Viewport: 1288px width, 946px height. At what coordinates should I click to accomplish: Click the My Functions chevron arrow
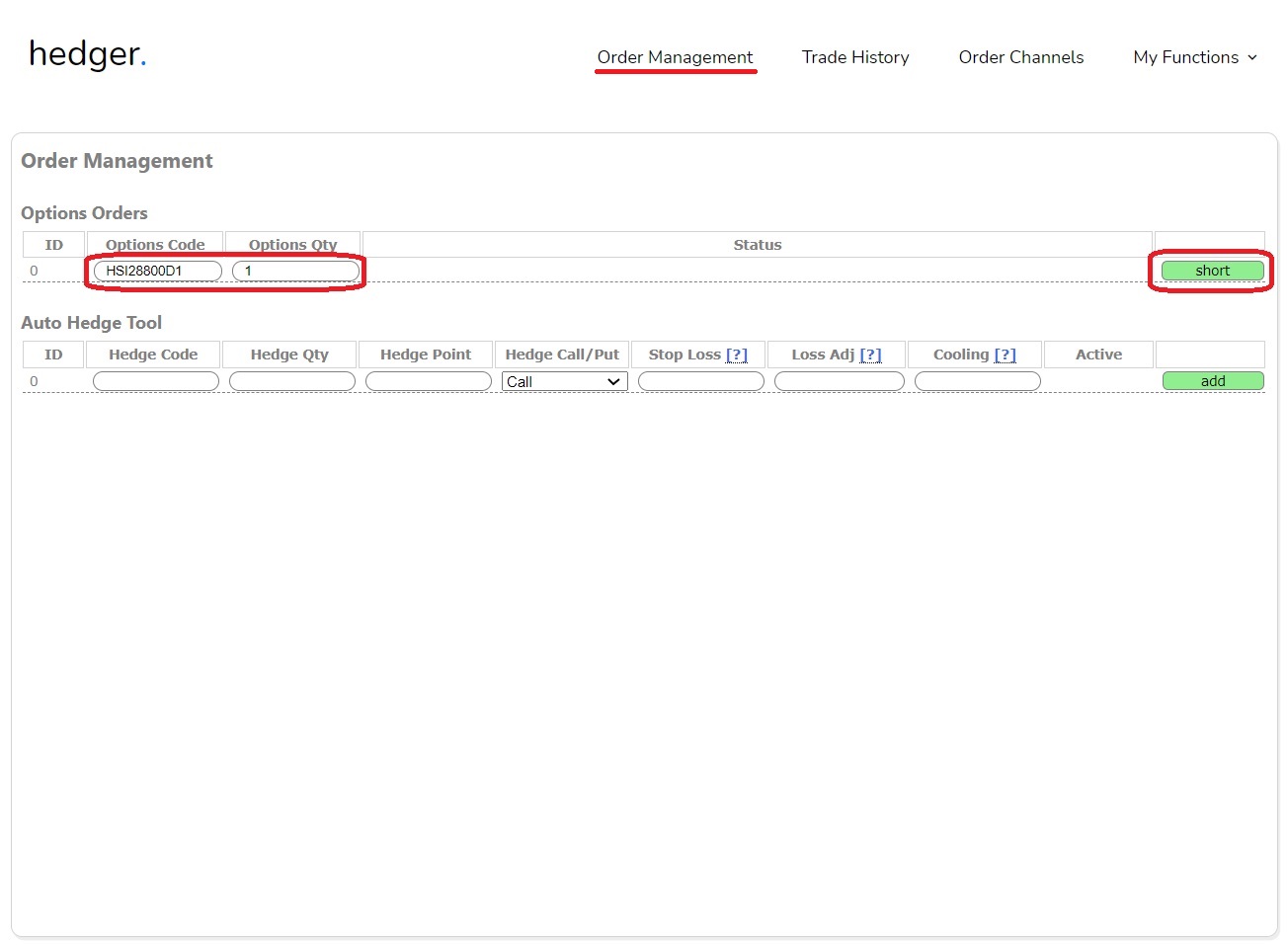(x=1252, y=57)
